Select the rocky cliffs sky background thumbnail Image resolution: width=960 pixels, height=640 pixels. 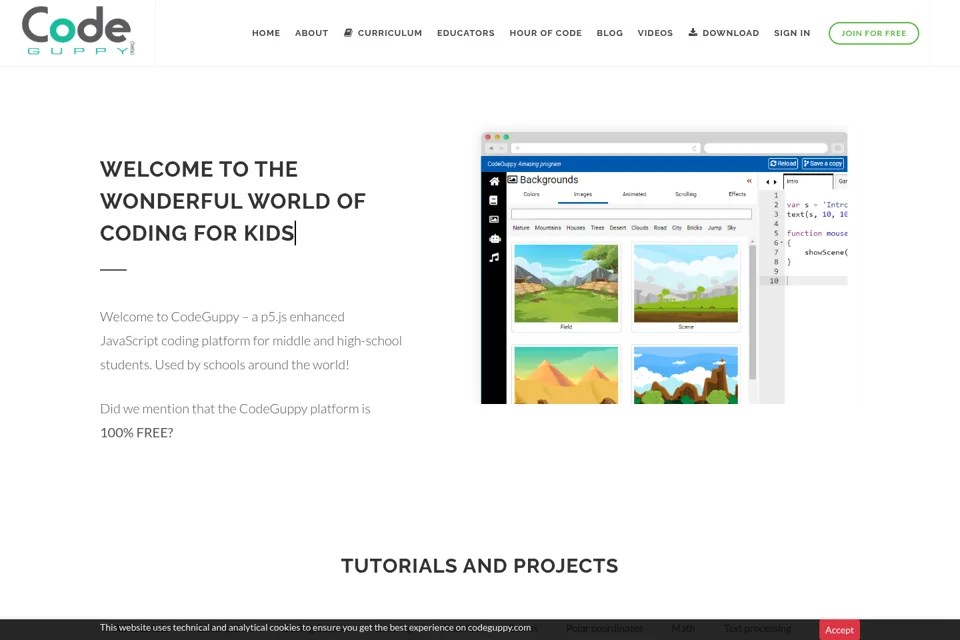pos(686,375)
